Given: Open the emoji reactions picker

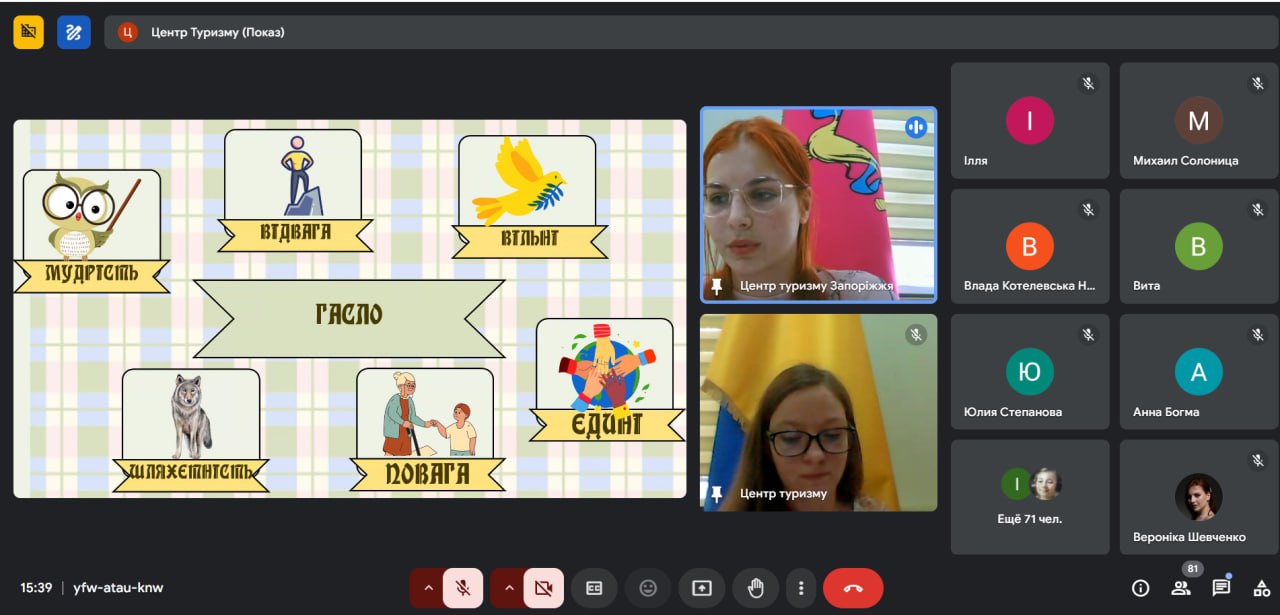Looking at the screenshot, I should point(648,588).
